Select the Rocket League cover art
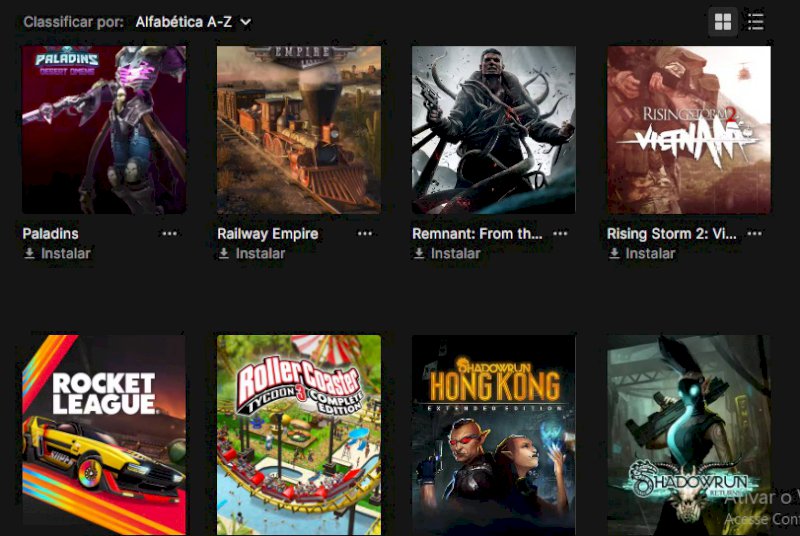800x536 pixels. tap(104, 435)
